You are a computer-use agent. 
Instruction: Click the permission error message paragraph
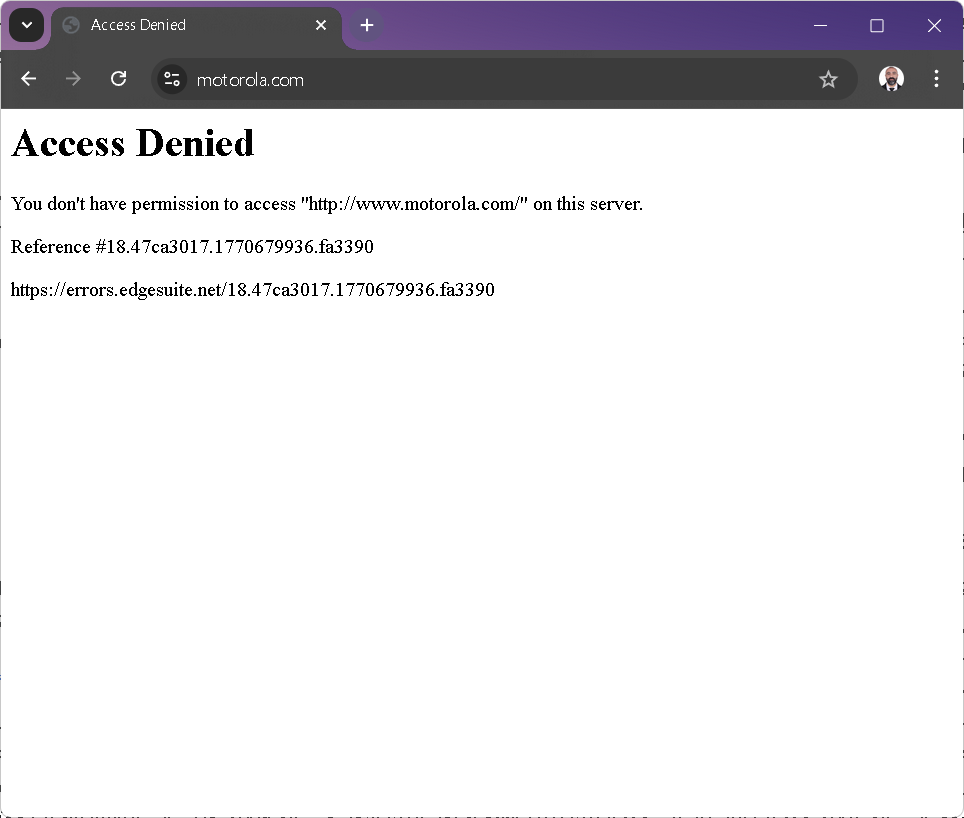click(x=327, y=204)
